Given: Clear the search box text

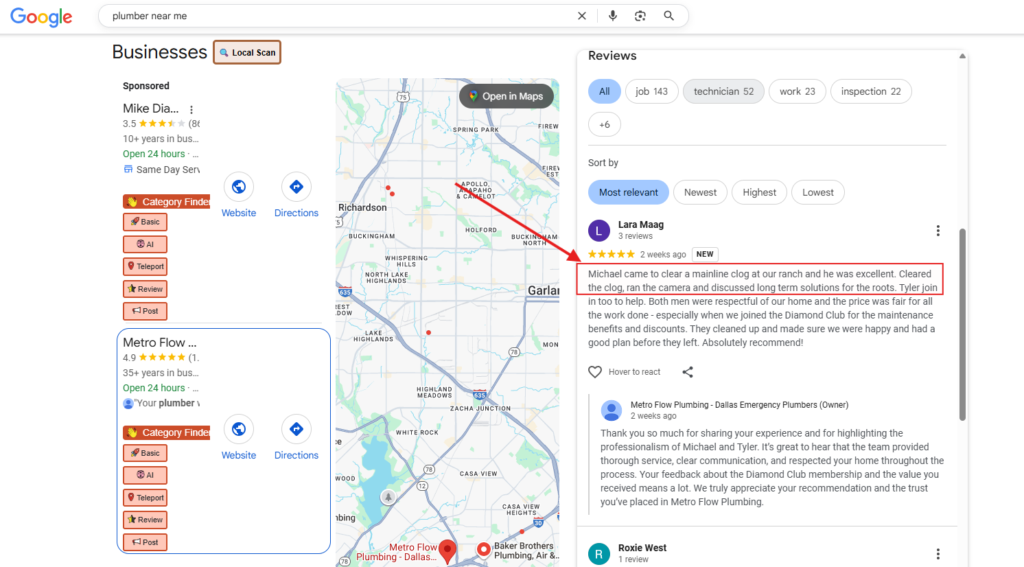Looking at the screenshot, I should pyautogui.click(x=582, y=16).
